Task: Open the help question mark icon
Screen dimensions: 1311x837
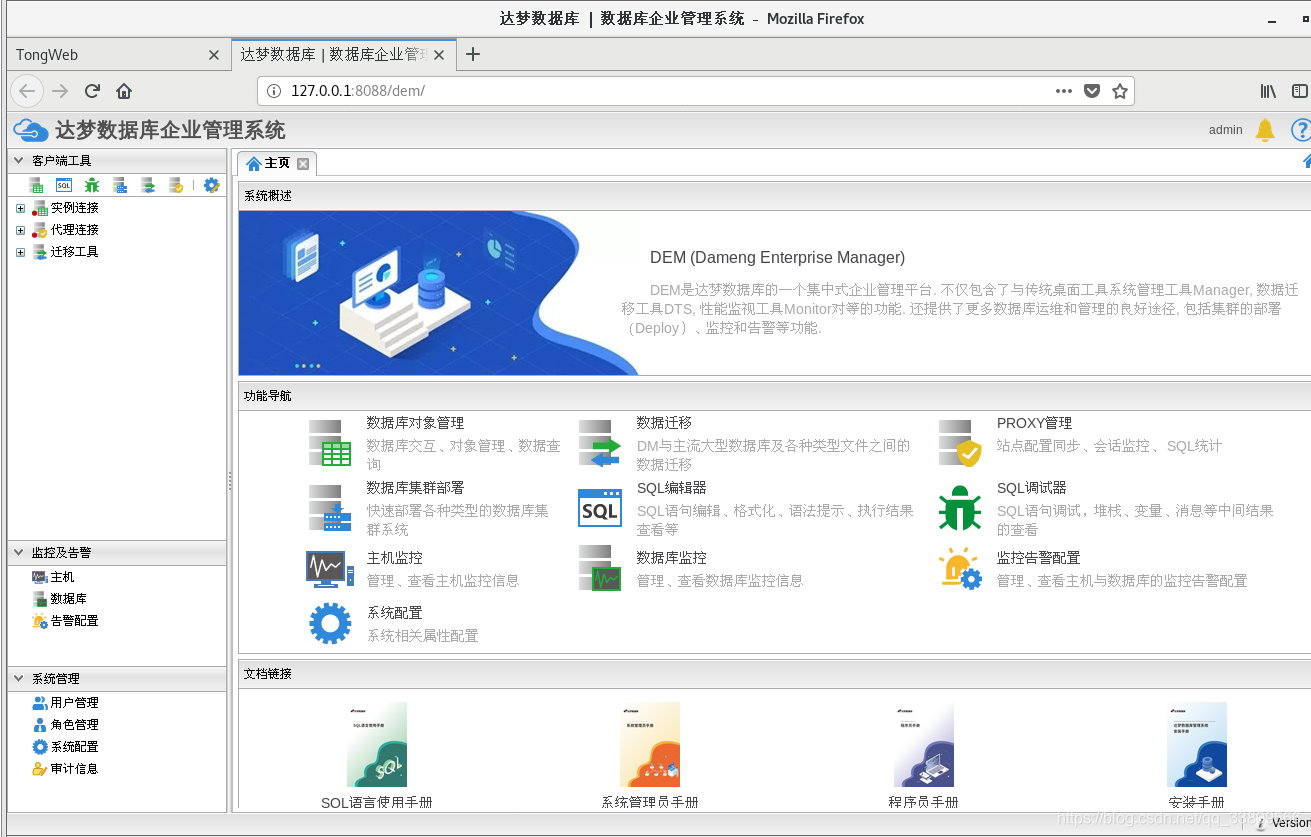Action: pyautogui.click(x=1301, y=130)
